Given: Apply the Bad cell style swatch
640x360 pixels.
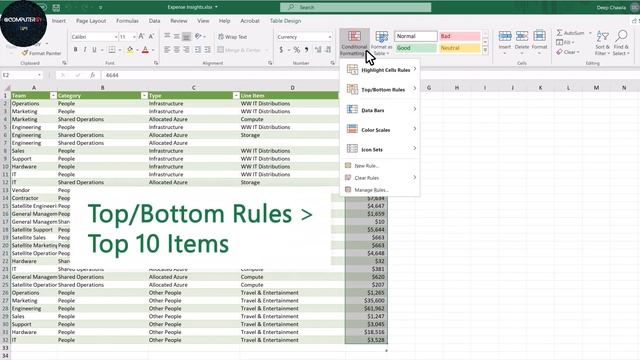Looking at the screenshot, I should [x=460, y=36].
